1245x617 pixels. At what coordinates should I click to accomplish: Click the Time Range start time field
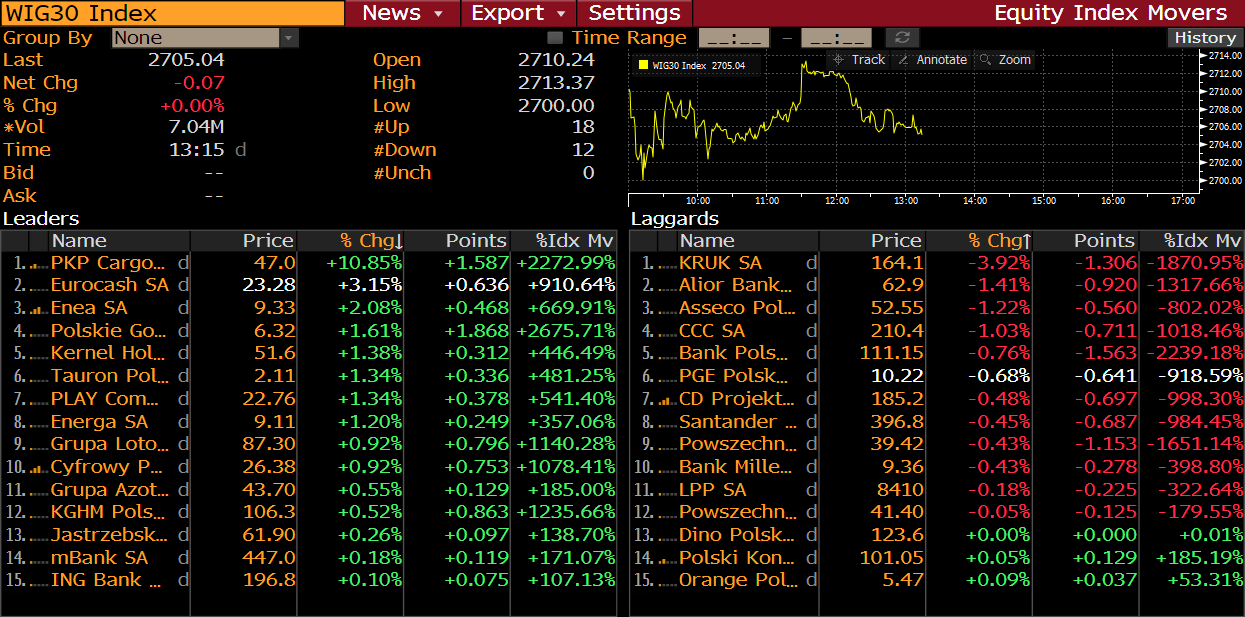tap(733, 38)
